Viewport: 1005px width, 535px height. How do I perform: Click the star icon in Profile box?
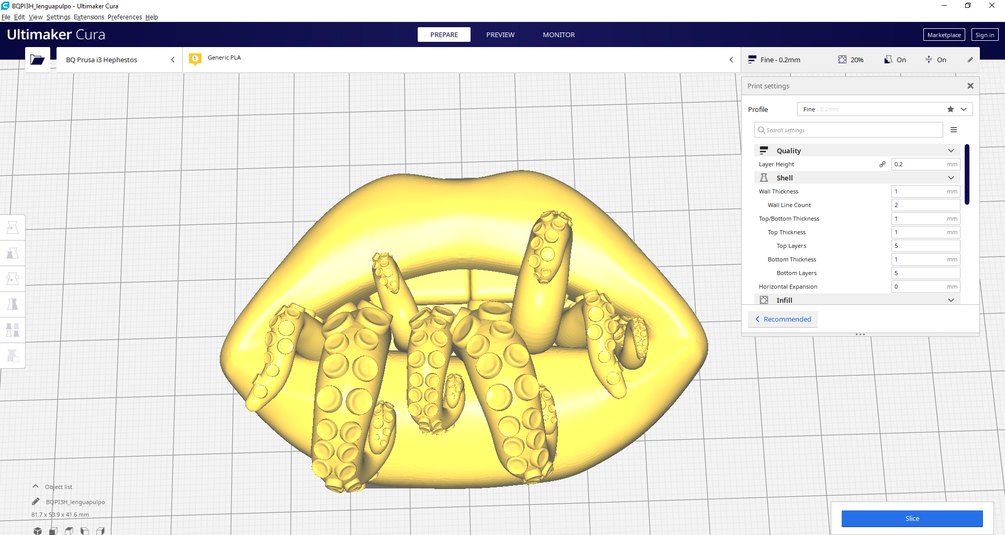click(951, 110)
